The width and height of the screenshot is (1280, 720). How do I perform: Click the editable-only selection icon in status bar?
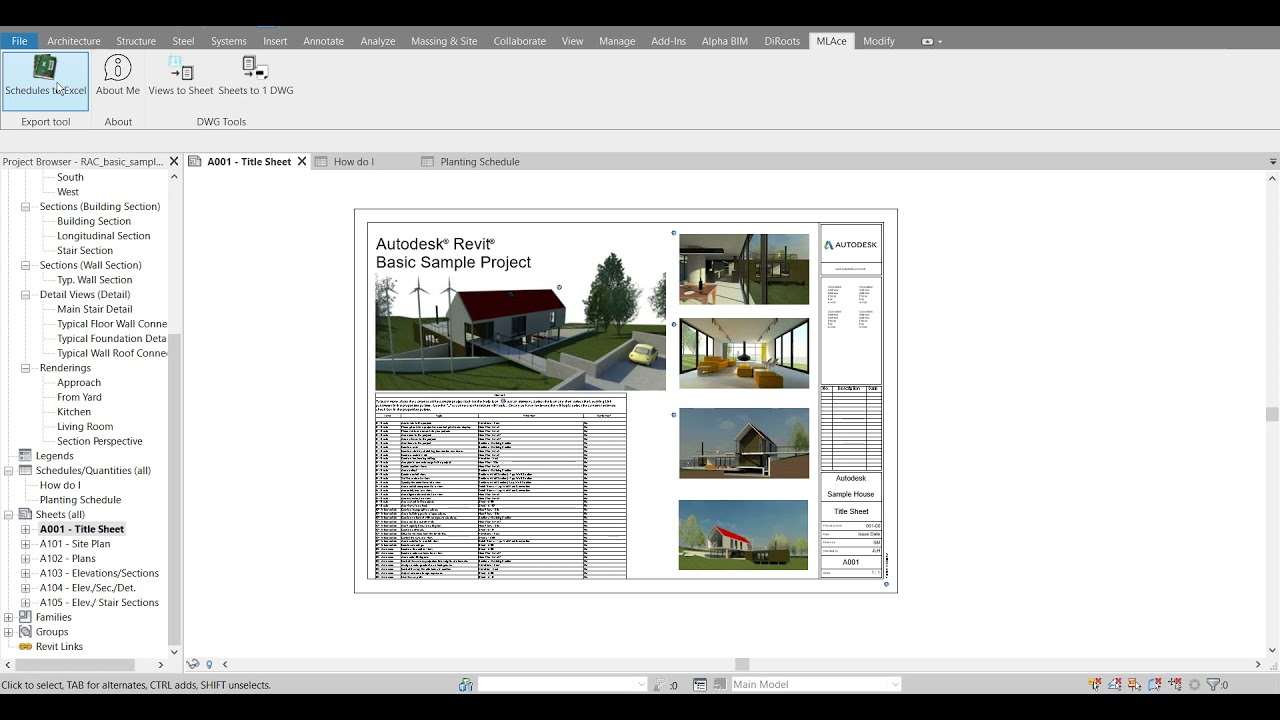(x=658, y=685)
